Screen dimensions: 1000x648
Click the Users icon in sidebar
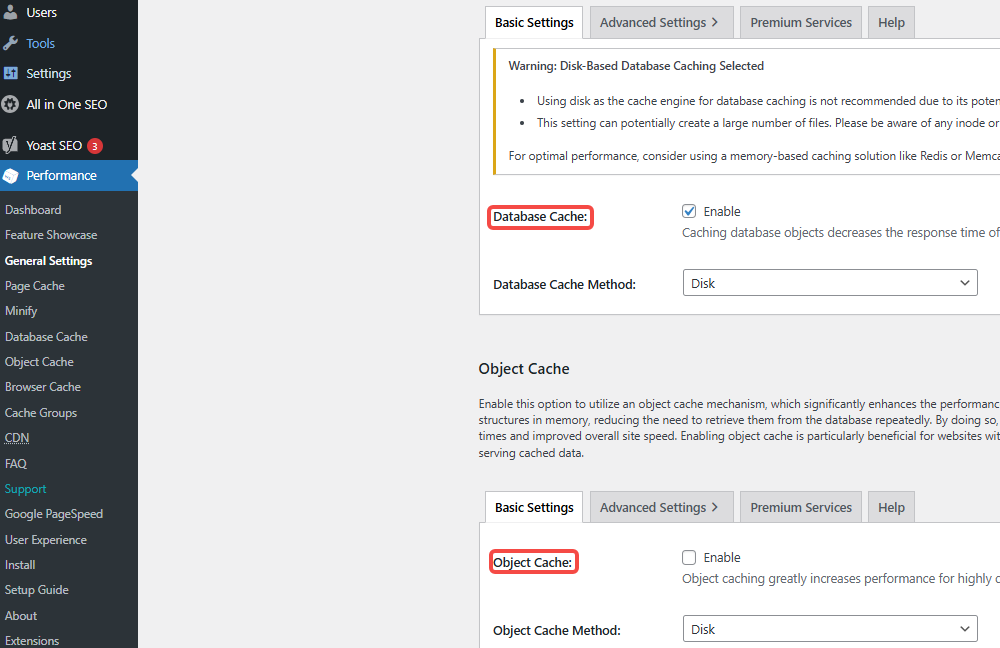(11, 13)
